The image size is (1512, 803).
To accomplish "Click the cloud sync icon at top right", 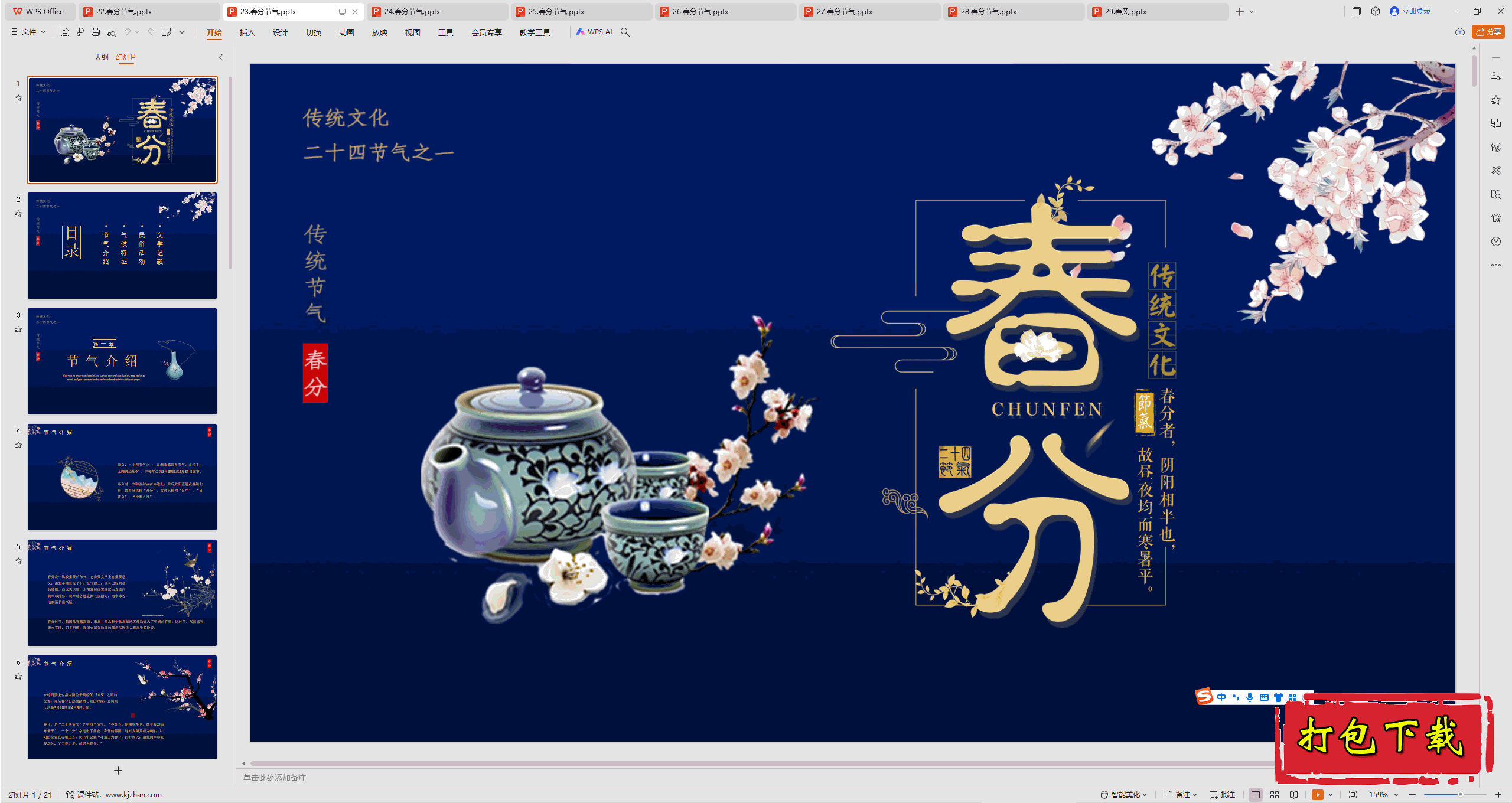I will 1460,32.
